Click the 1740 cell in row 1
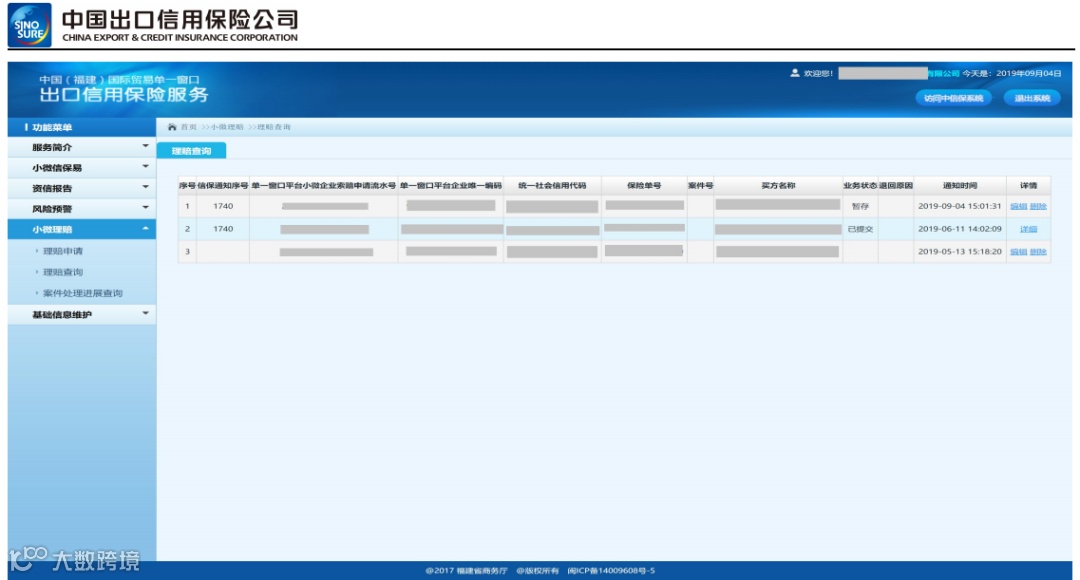1080x580 pixels. click(223, 206)
